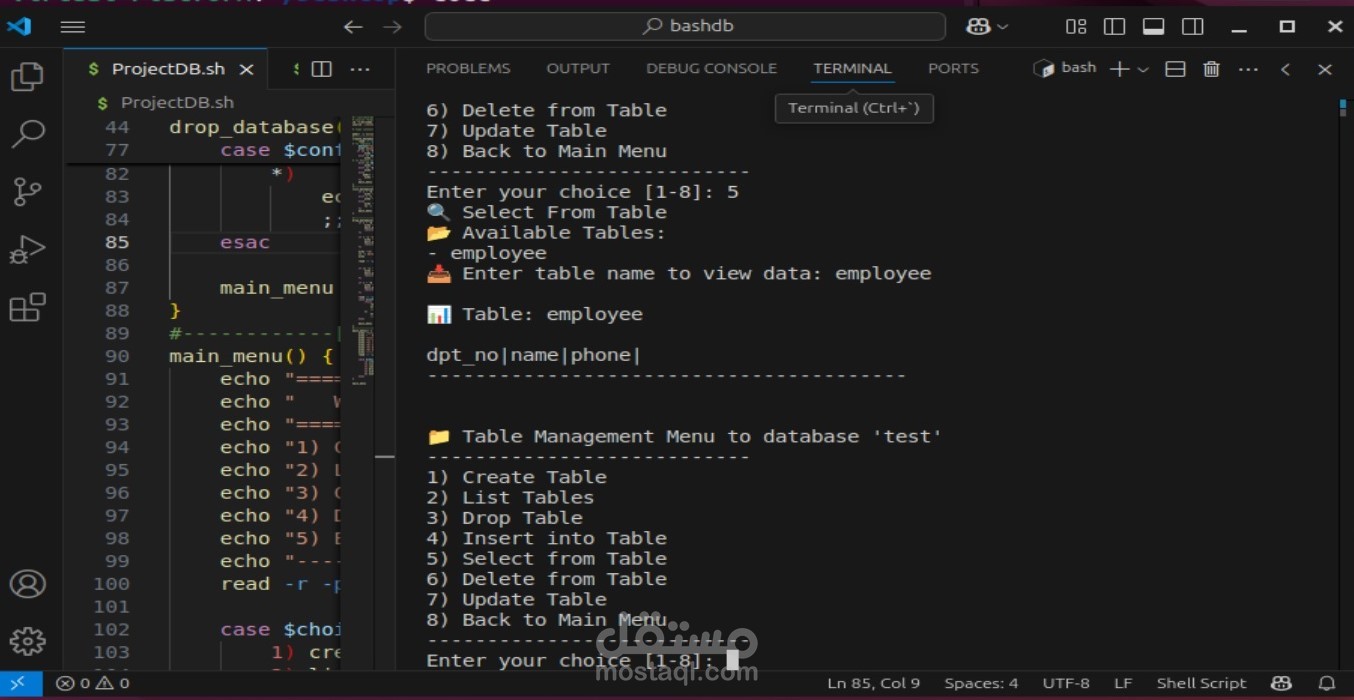Switch to ProjectDB.sh editor tab
1354x700 pixels.
[168, 69]
